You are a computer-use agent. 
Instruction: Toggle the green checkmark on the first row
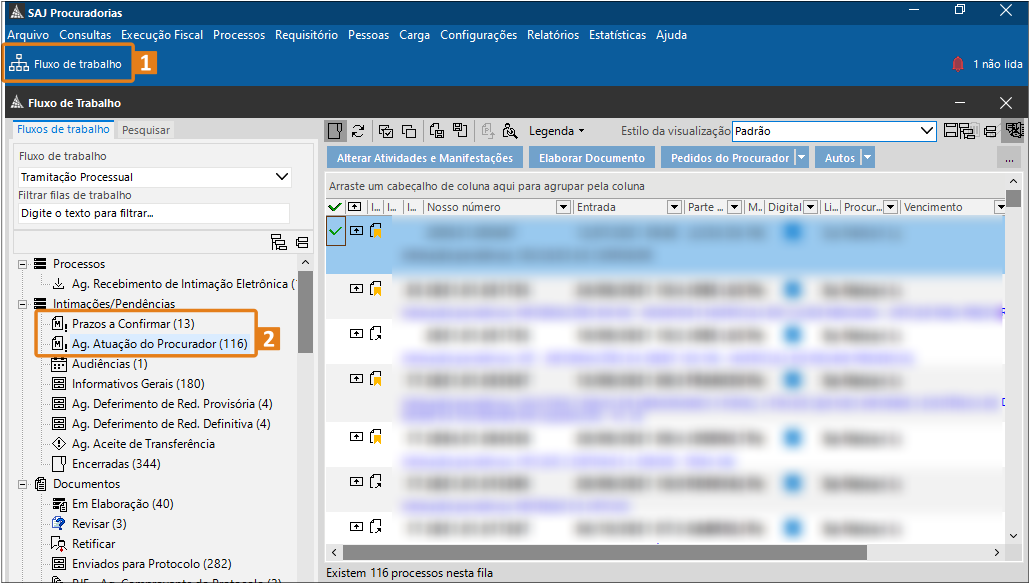[335, 231]
